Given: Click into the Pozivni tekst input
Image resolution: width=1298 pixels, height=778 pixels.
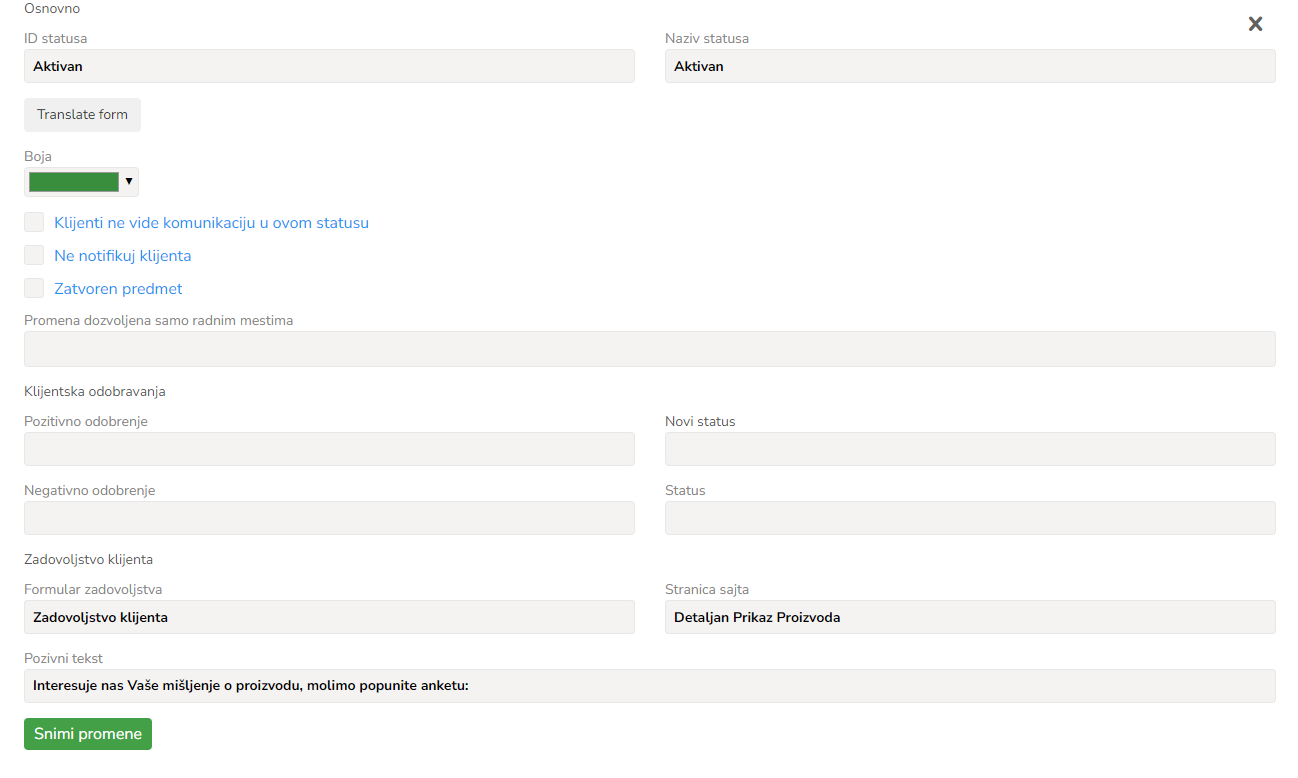Looking at the screenshot, I should pos(649,686).
